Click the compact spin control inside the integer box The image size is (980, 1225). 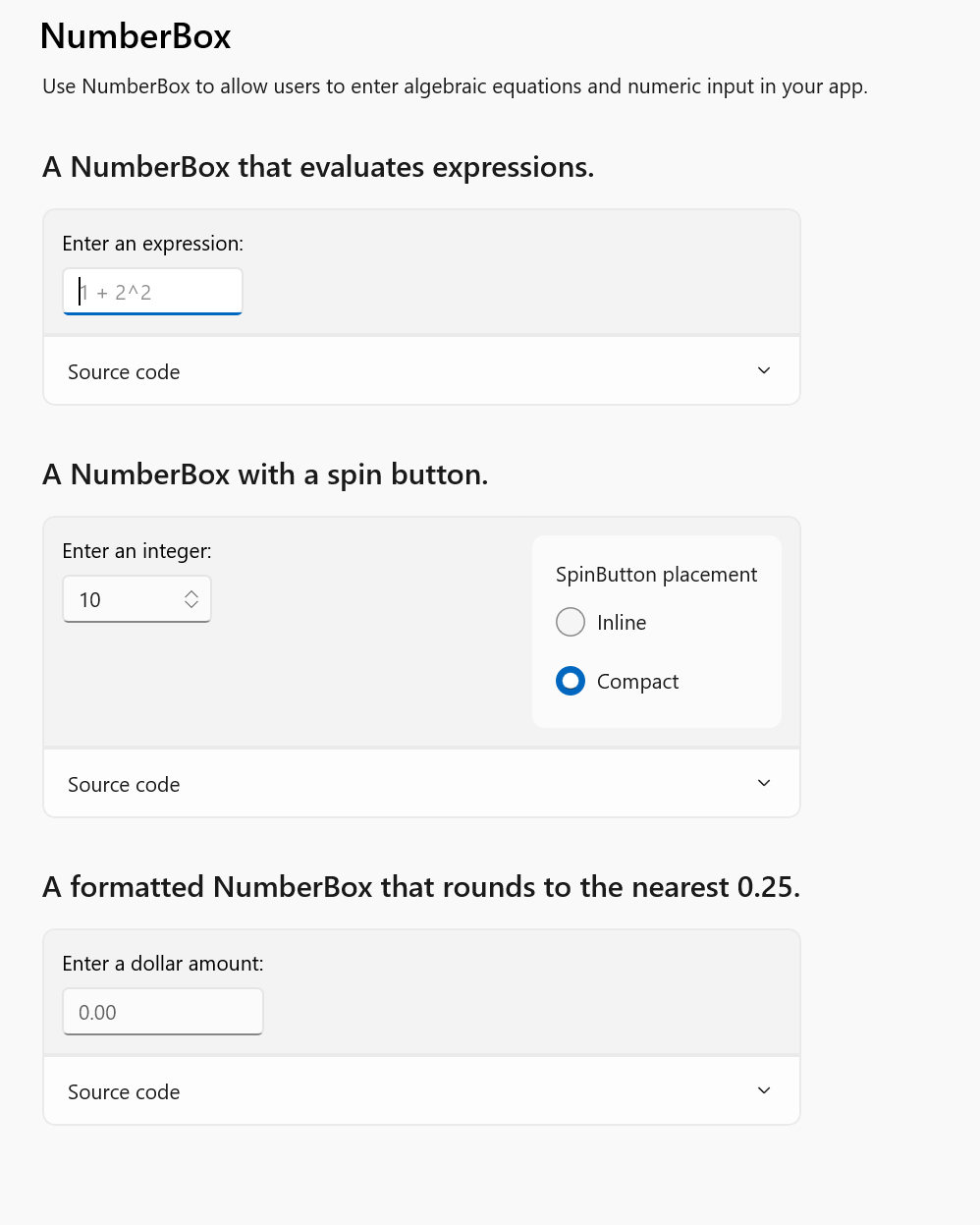coord(191,598)
